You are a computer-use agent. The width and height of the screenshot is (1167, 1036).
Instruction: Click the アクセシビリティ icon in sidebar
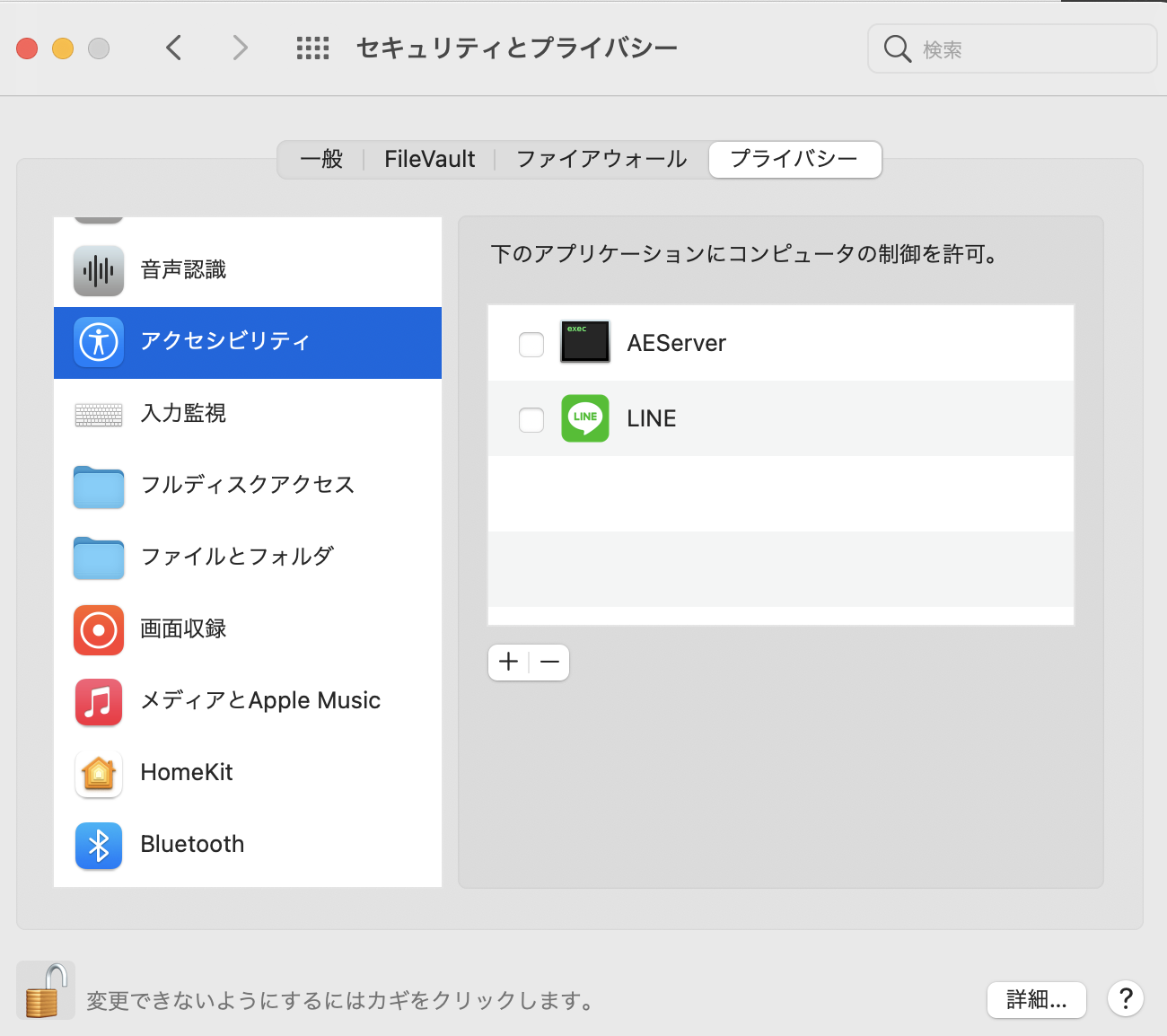99,342
